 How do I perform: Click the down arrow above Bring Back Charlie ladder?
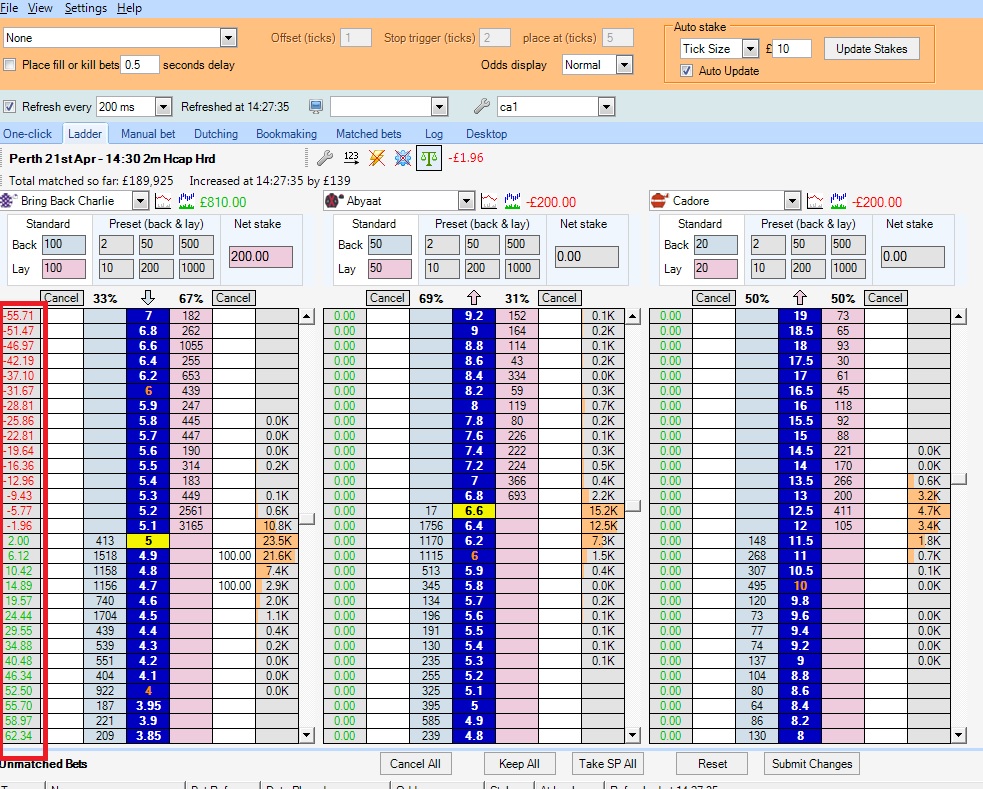(148, 298)
